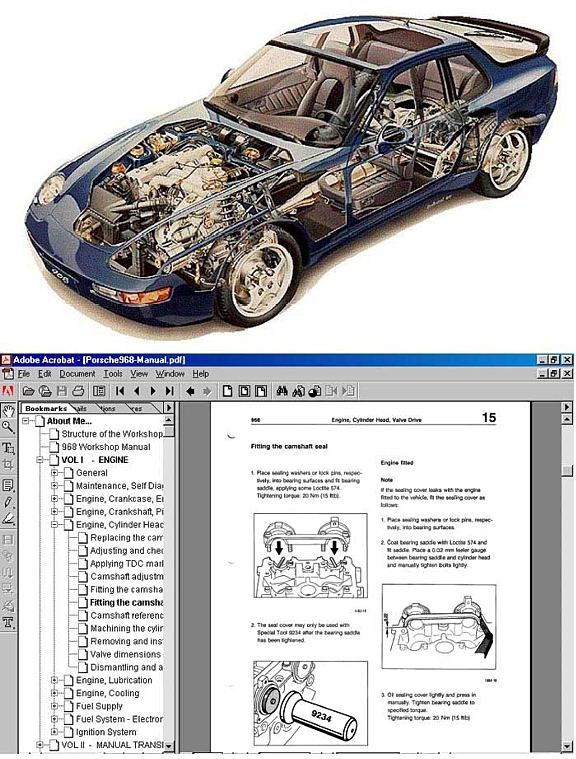The height and width of the screenshot is (759, 576).
Task: Click bookmarks panel scroll up arrow
Action: [168, 420]
